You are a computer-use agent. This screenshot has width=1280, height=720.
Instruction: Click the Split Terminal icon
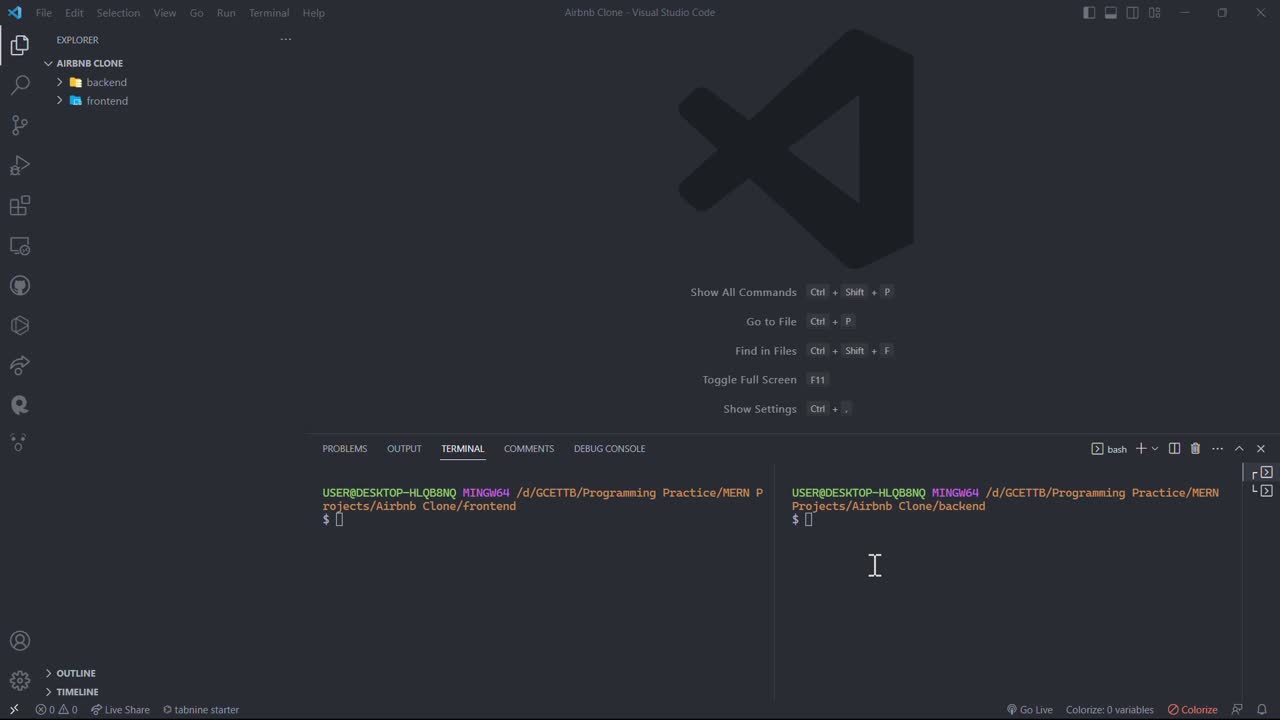1174,449
